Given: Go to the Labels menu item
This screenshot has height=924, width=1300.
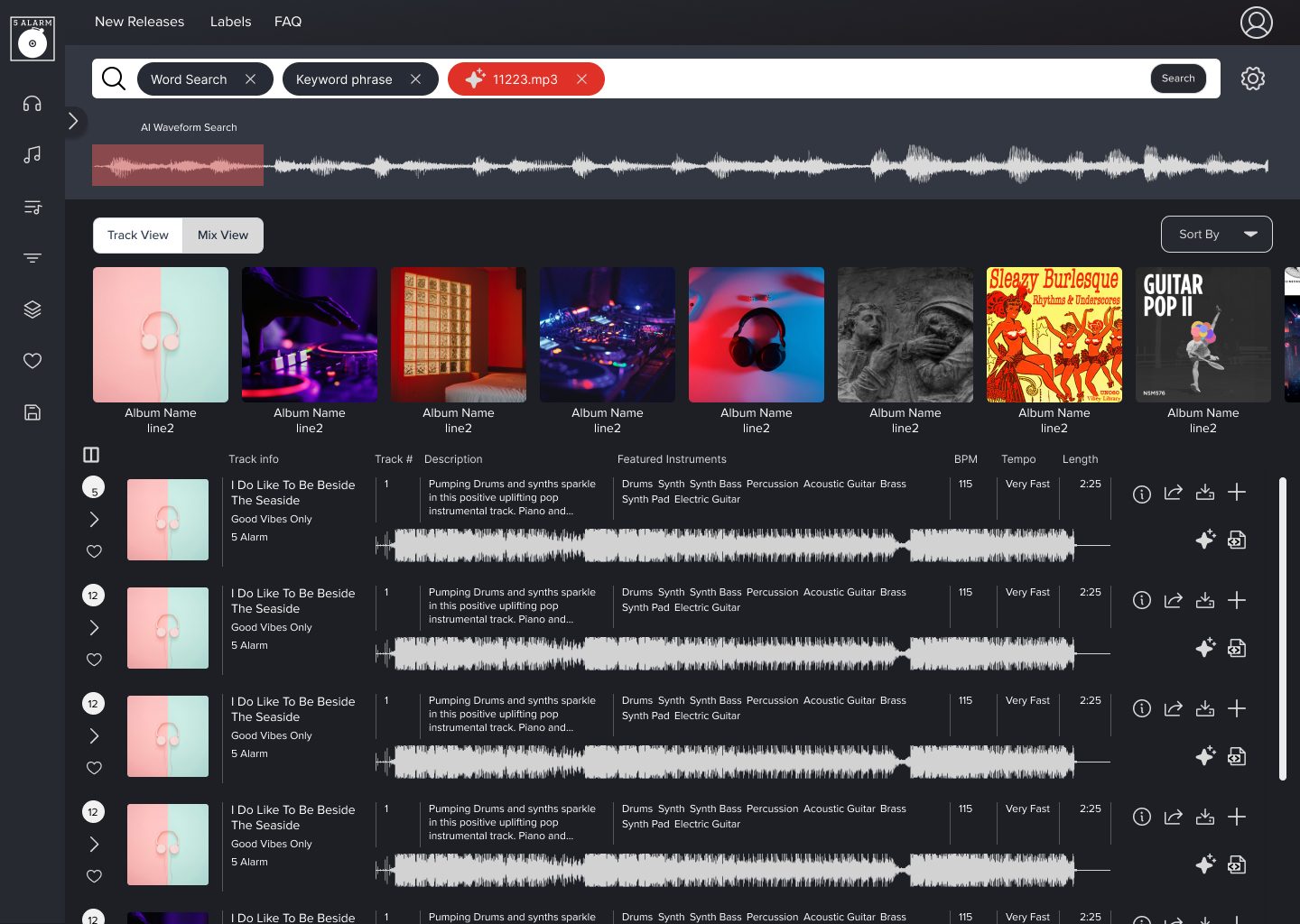Looking at the screenshot, I should pyautogui.click(x=231, y=22).
